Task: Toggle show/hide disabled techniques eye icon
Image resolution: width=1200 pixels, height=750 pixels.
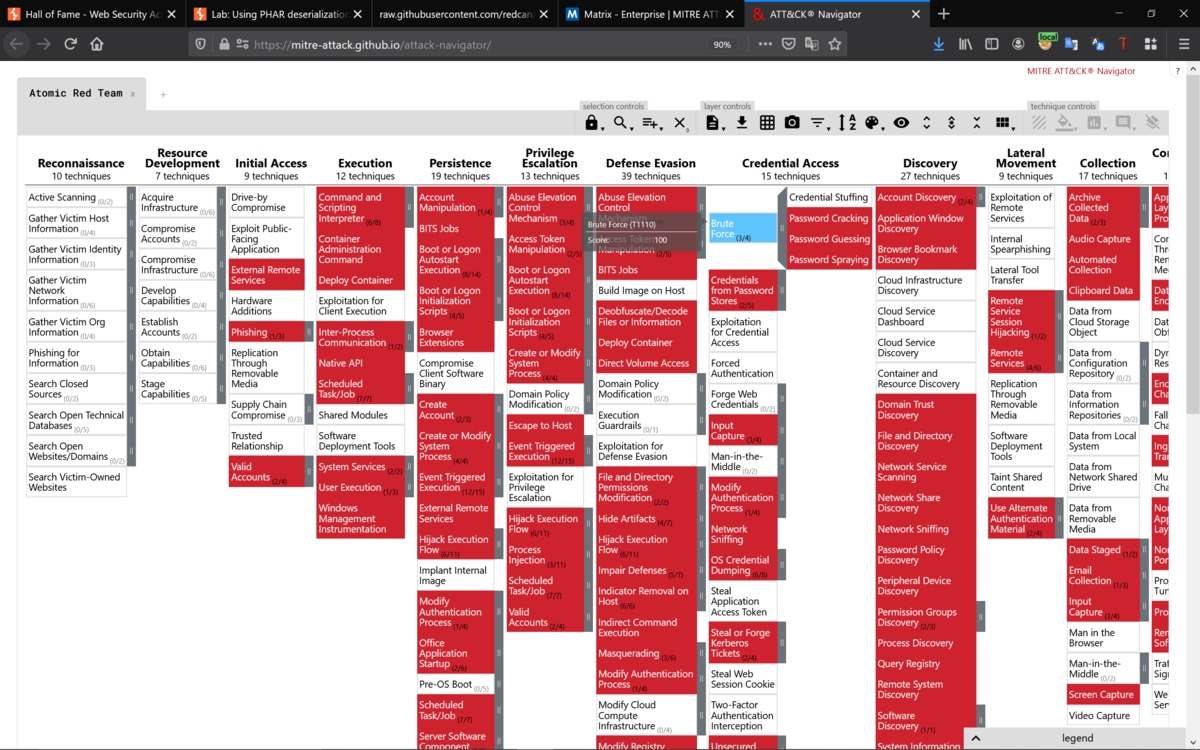Action: 901,123
